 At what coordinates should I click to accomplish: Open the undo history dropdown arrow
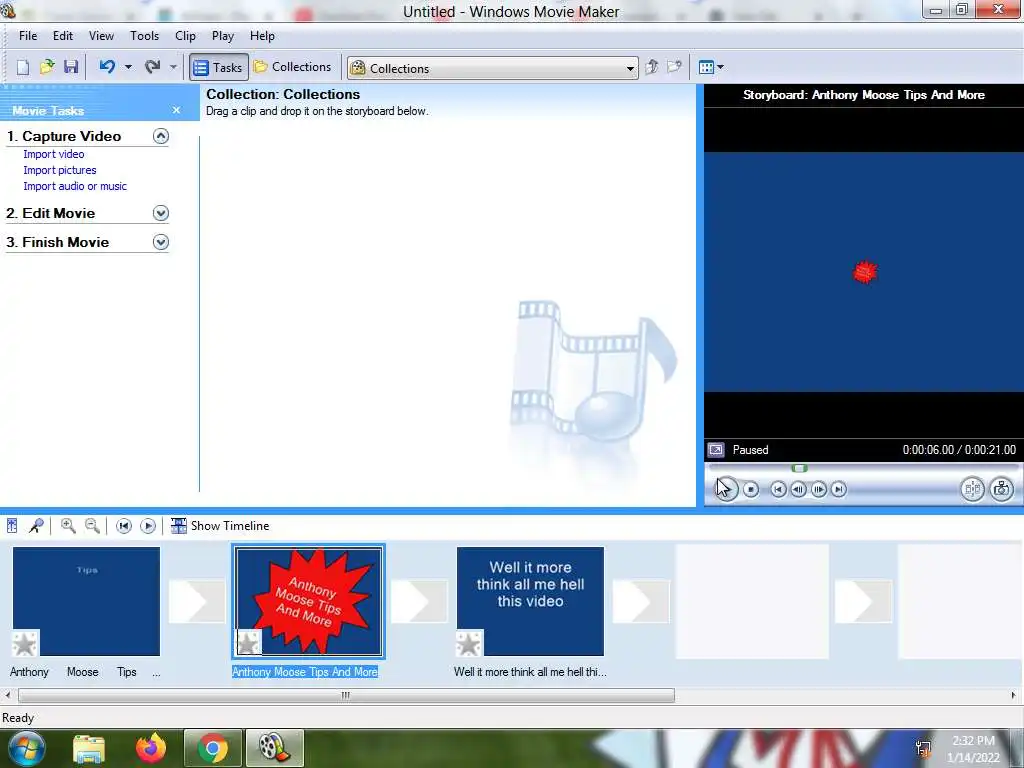click(128, 67)
